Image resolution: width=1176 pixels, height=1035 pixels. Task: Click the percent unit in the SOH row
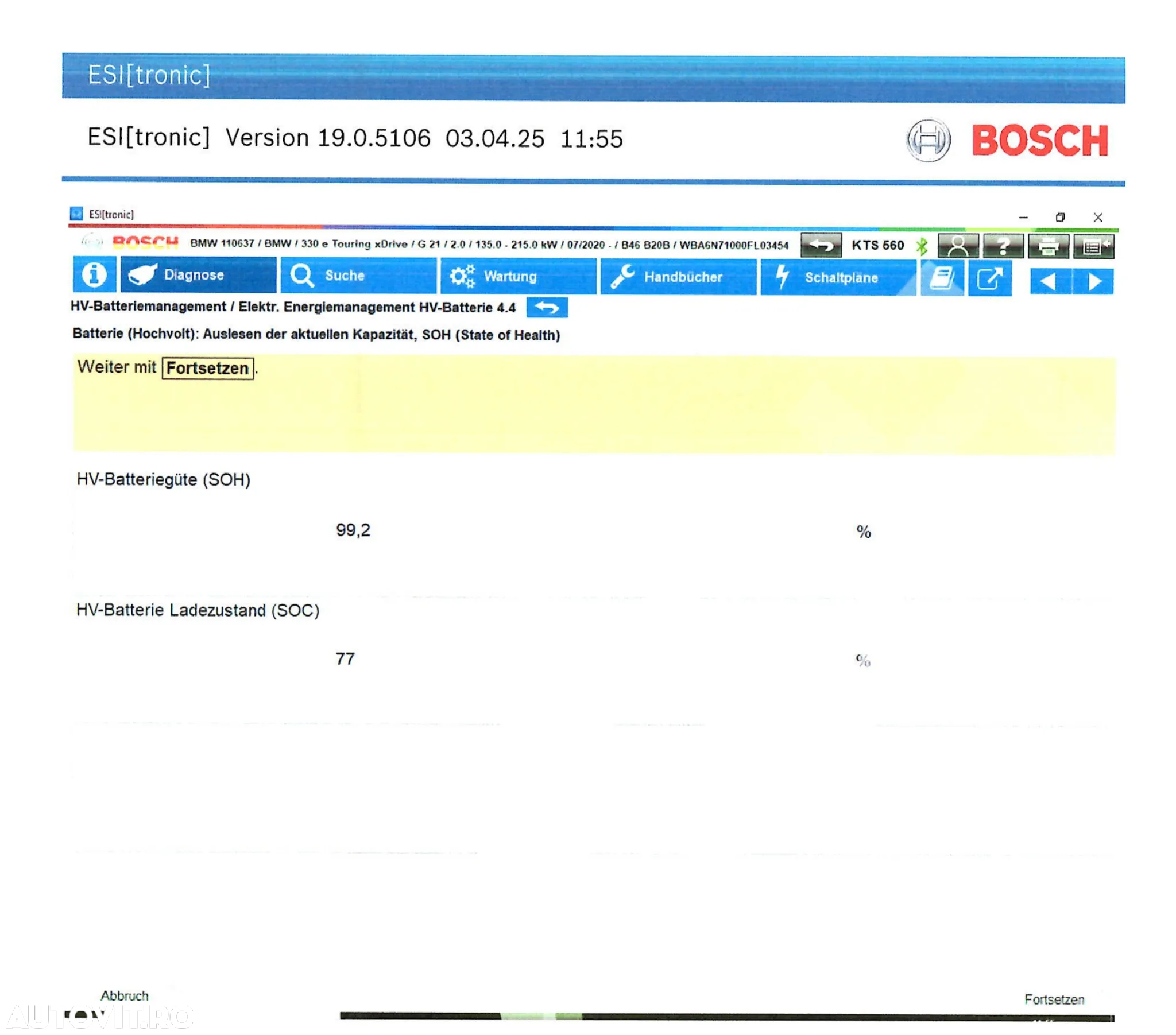click(x=863, y=532)
